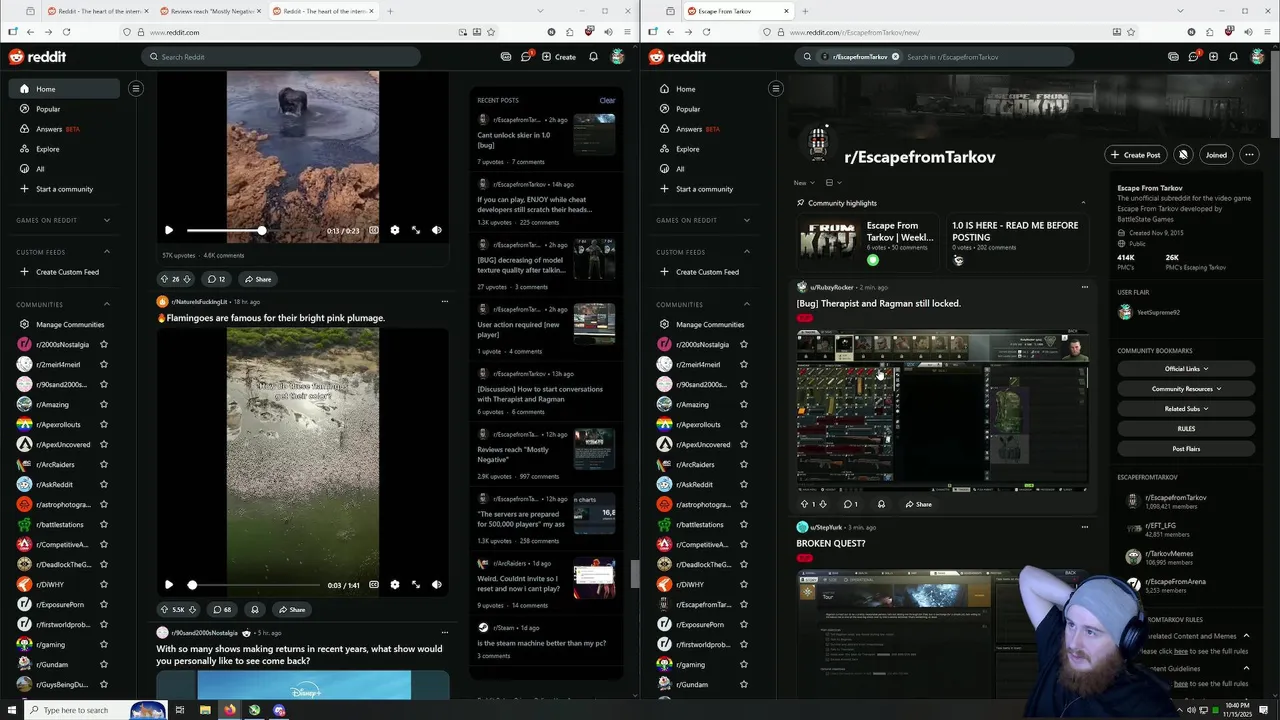Click taskbar 'Type here to search' box

pos(95,710)
